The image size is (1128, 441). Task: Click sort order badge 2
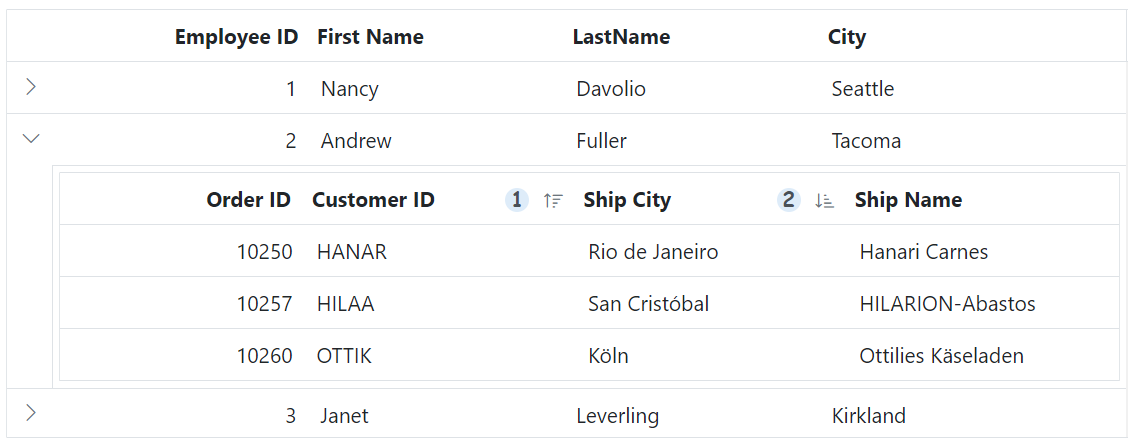(788, 200)
